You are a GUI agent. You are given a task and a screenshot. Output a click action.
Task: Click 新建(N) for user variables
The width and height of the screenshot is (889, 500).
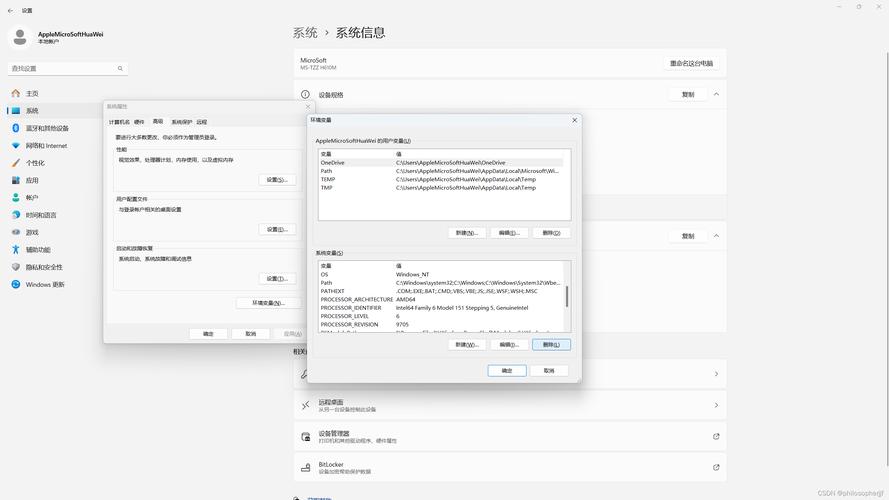tap(467, 233)
